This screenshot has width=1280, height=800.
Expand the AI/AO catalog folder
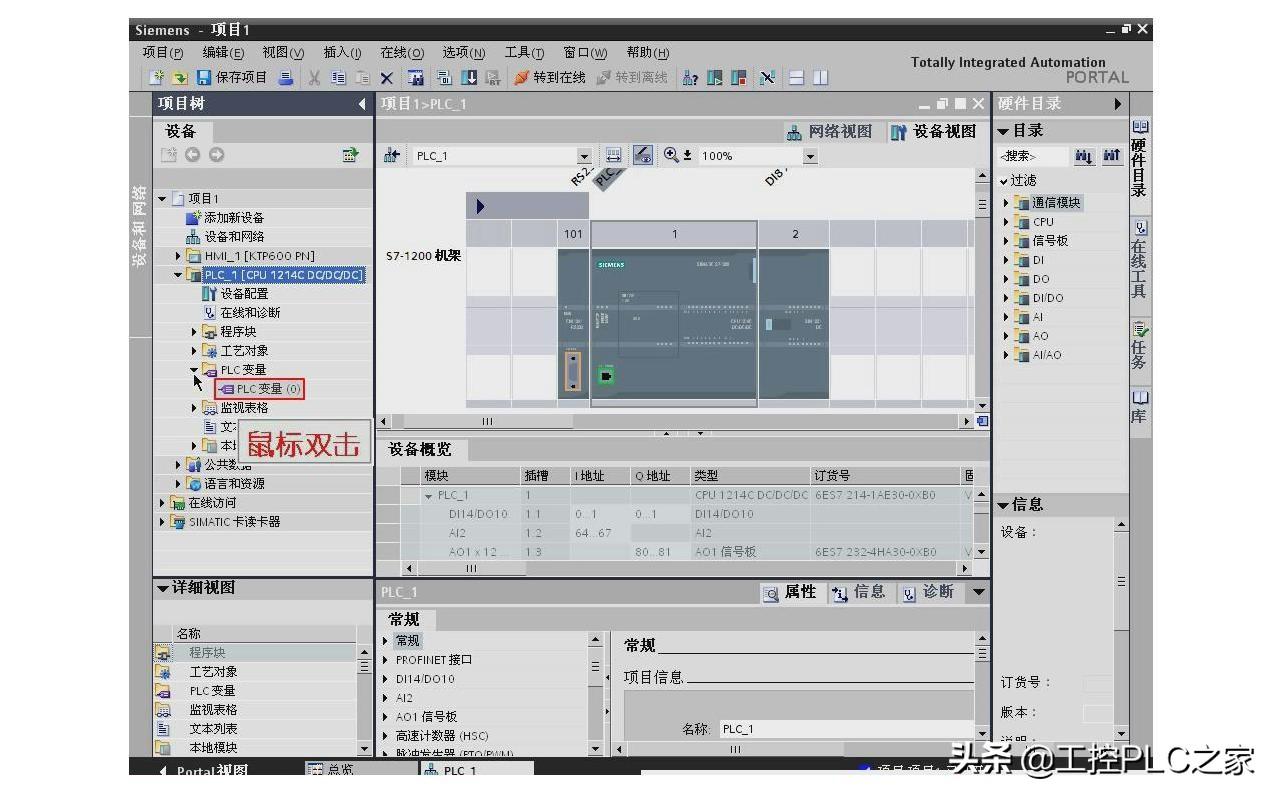coord(1006,355)
